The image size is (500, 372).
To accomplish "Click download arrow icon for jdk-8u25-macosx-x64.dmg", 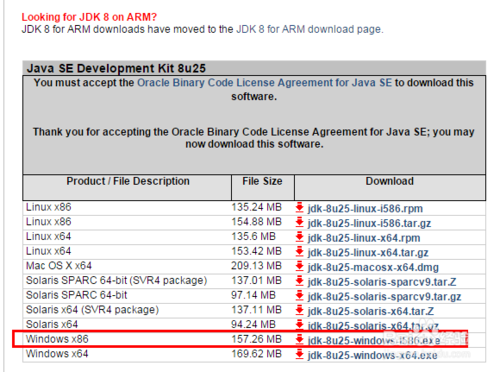I will [x=299, y=266].
